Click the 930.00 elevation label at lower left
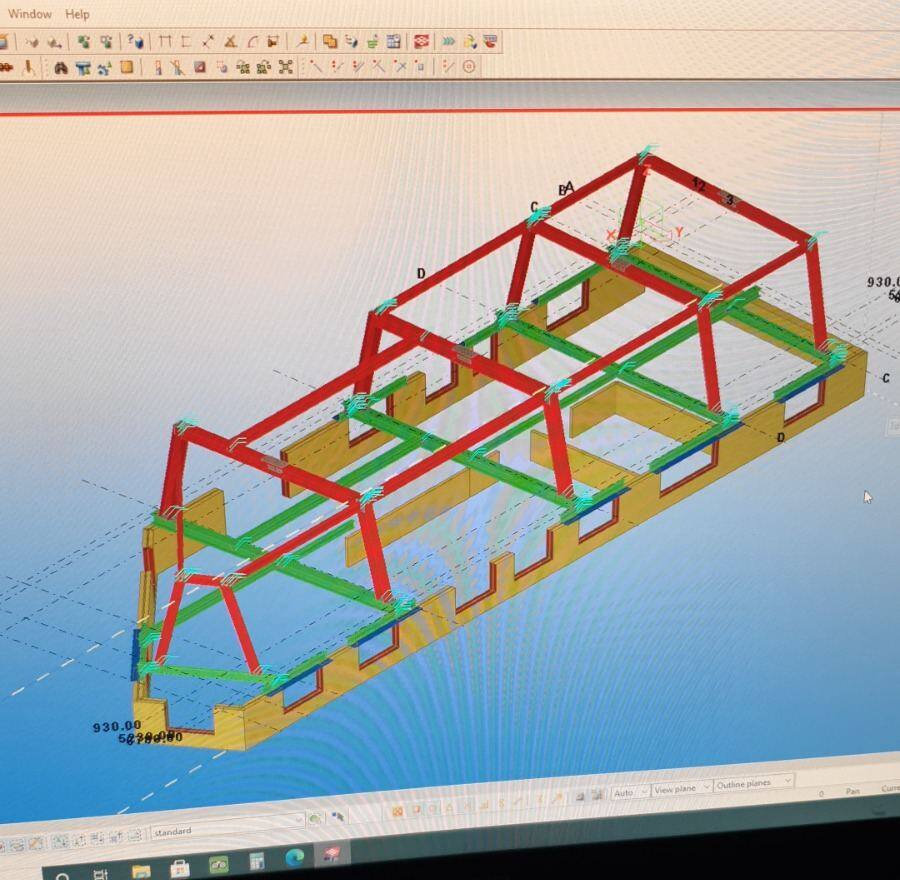 point(117,727)
